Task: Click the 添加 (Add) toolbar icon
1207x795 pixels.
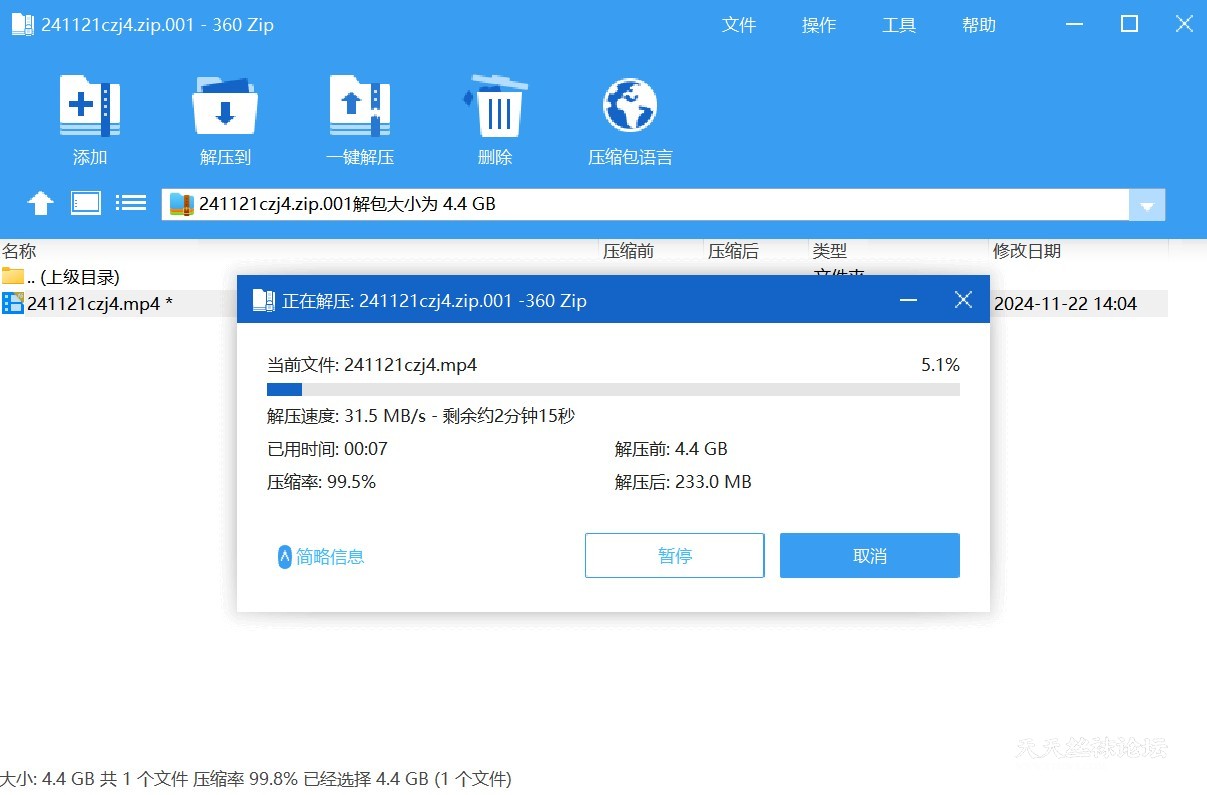Action: coord(89,117)
